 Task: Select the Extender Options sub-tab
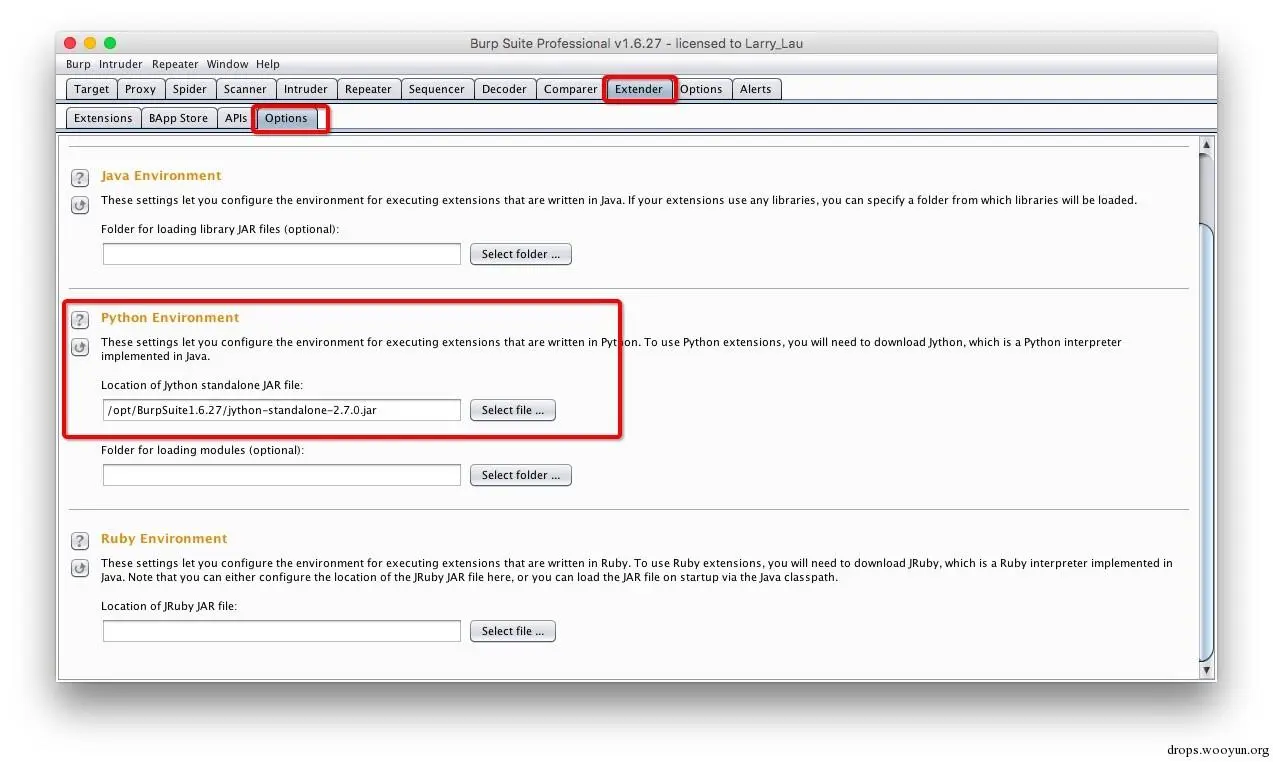click(286, 118)
